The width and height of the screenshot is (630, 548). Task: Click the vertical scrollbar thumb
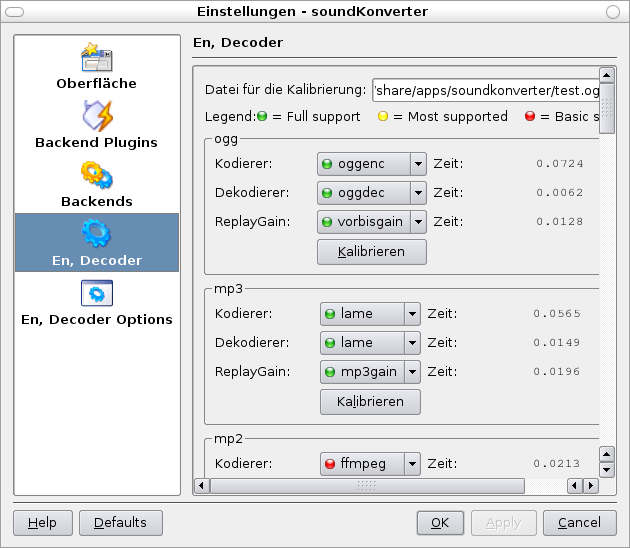(607, 108)
